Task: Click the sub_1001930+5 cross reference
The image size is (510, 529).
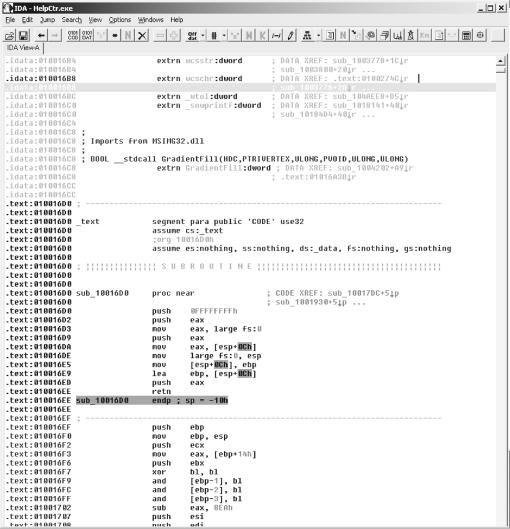Action: (x=311, y=302)
